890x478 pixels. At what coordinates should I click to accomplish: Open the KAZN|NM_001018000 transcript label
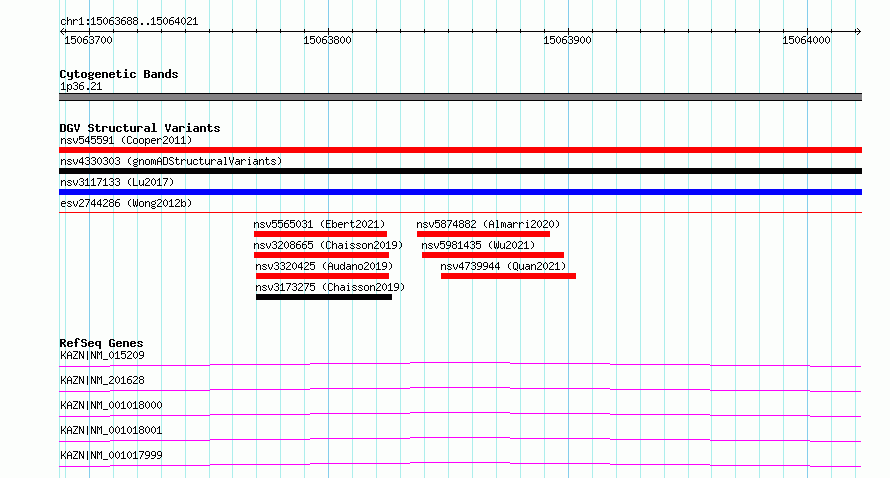click(111, 405)
